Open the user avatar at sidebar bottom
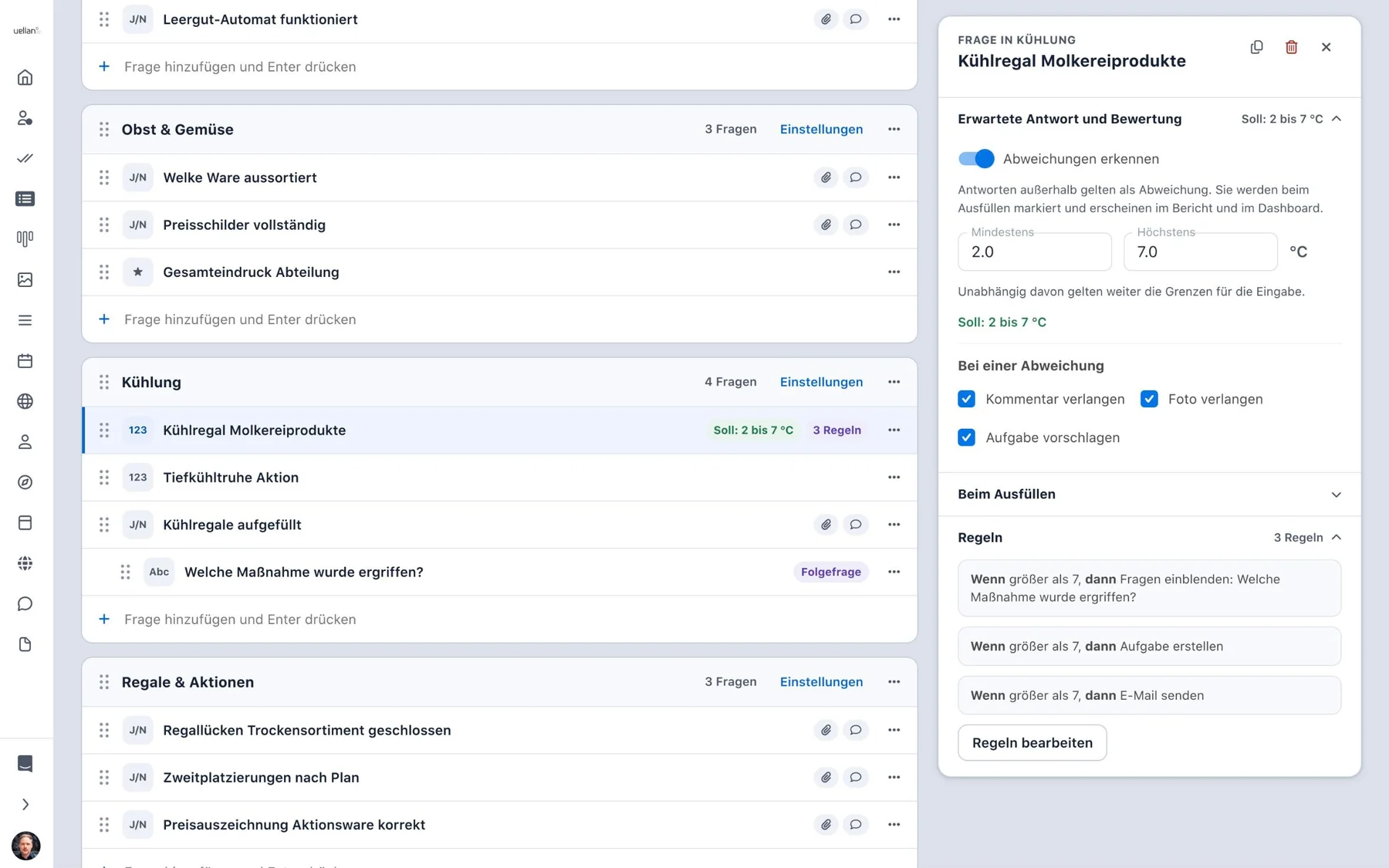1389x868 pixels. [x=25, y=846]
